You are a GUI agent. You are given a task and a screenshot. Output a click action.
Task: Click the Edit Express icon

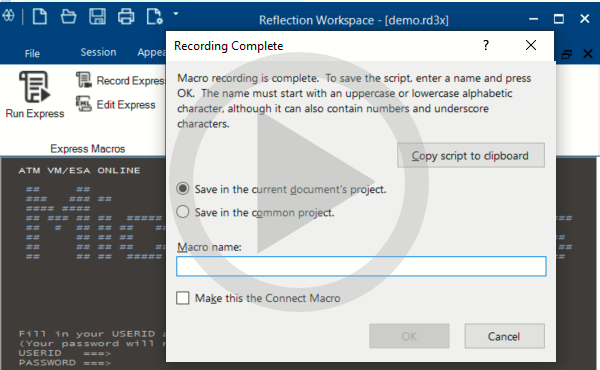pyautogui.click(x=84, y=104)
